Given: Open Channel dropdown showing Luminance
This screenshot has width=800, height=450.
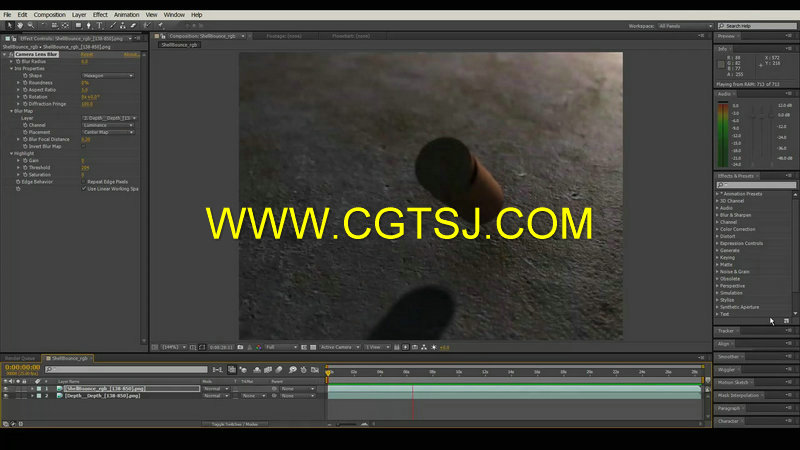Looking at the screenshot, I should coord(108,125).
